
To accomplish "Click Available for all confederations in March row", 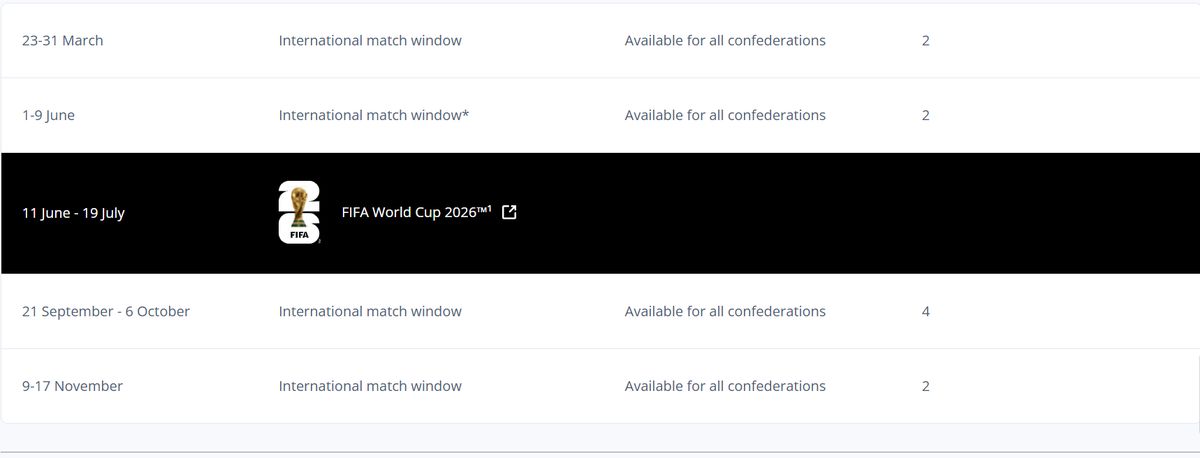I will pyautogui.click(x=725, y=41).
